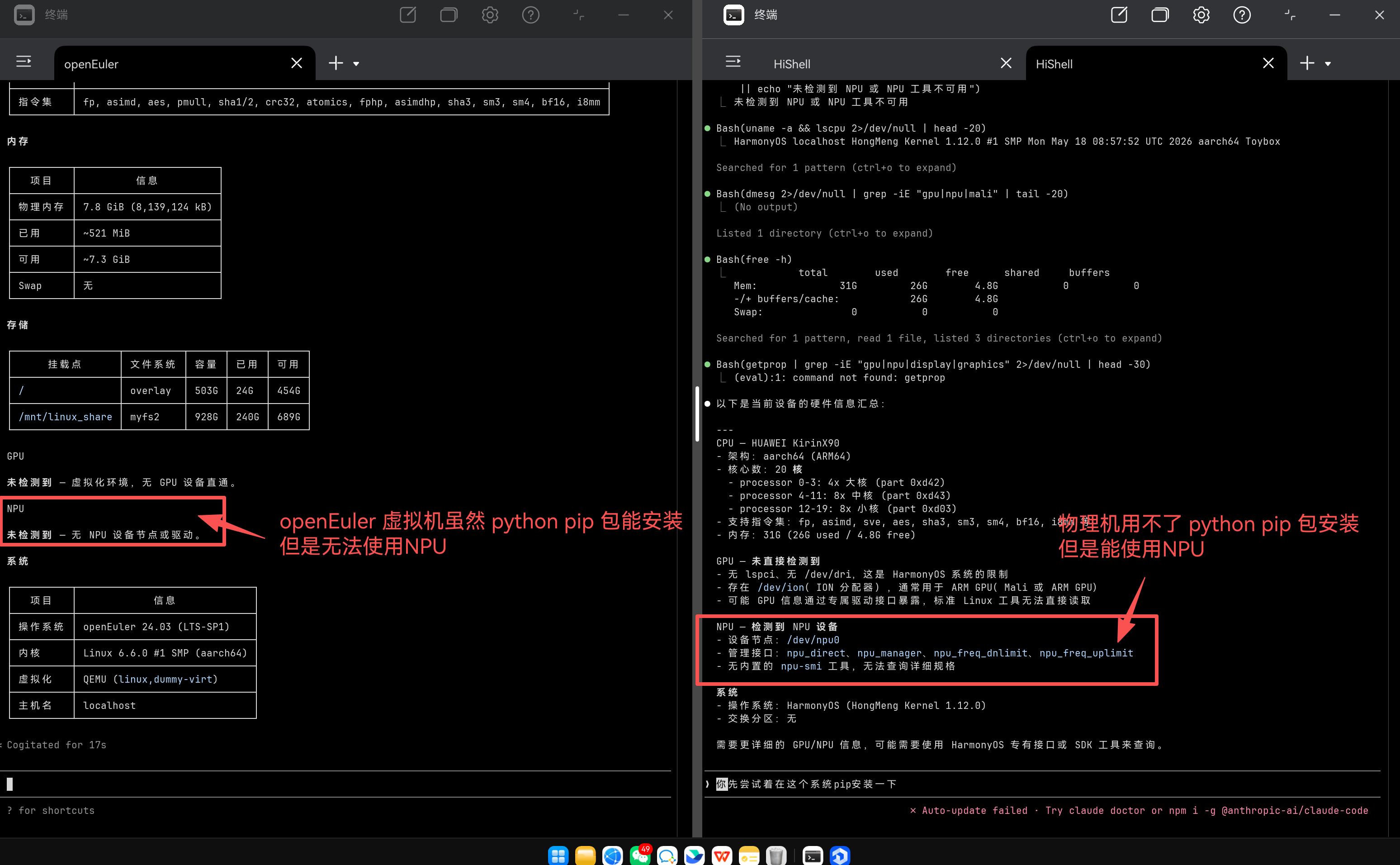Open WeChat with 49 unread badge in dock
This screenshot has height=865, width=1400.
point(640,855)
